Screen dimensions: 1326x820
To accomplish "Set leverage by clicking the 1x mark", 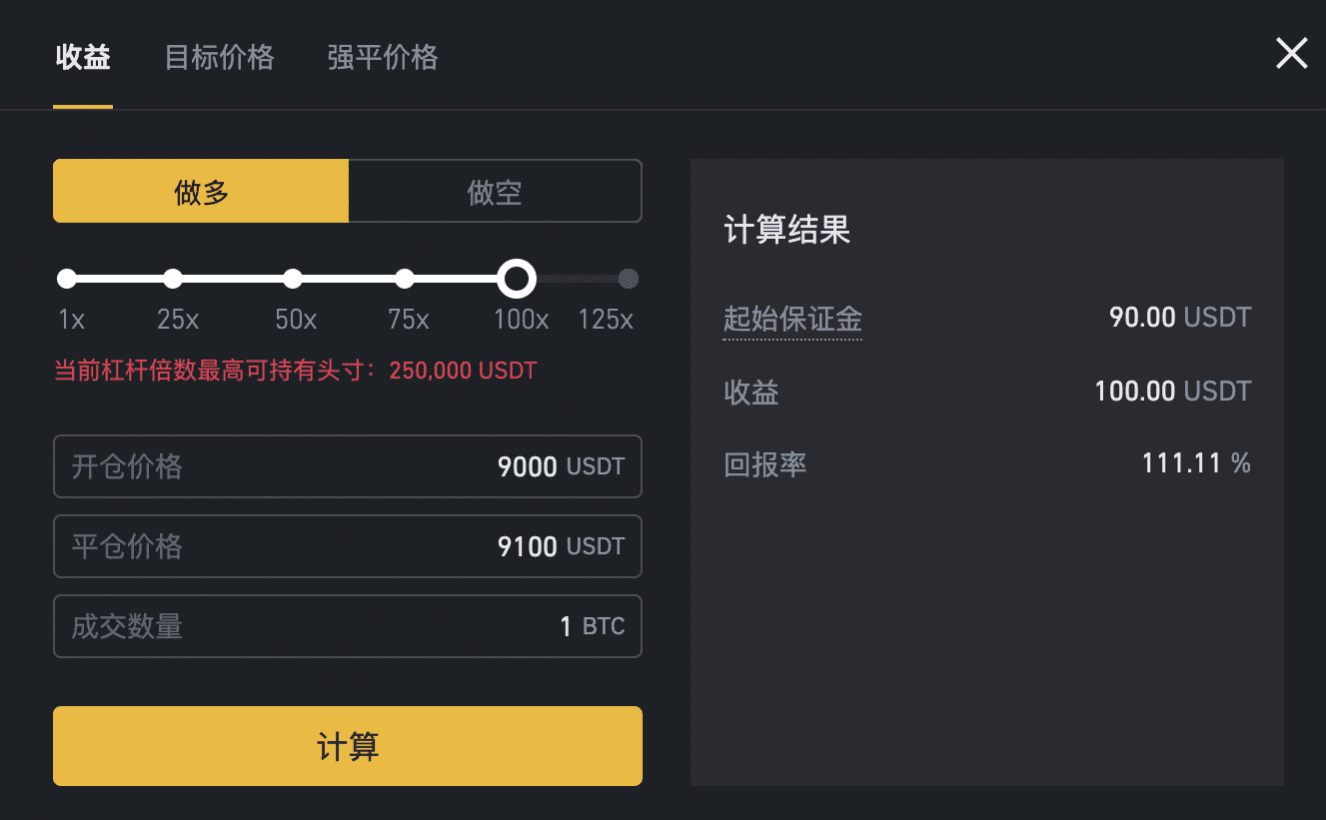I will pyautogui.click(x=66, y=278).
